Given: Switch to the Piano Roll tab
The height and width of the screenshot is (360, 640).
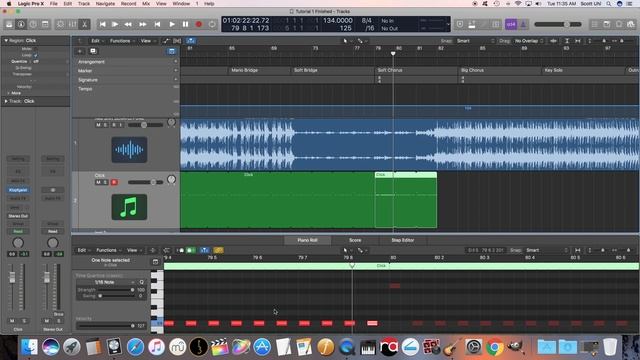Looking at the screenshot, I should coord(307,240).
